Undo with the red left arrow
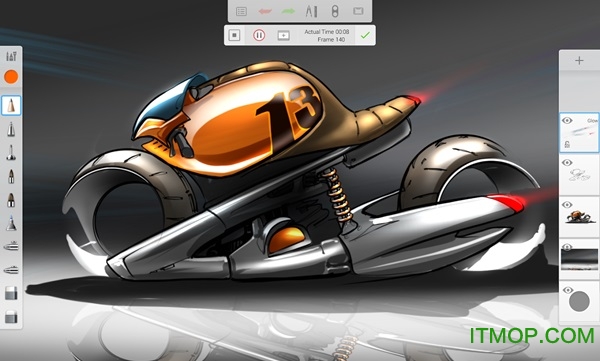 [x=265, y=11]
